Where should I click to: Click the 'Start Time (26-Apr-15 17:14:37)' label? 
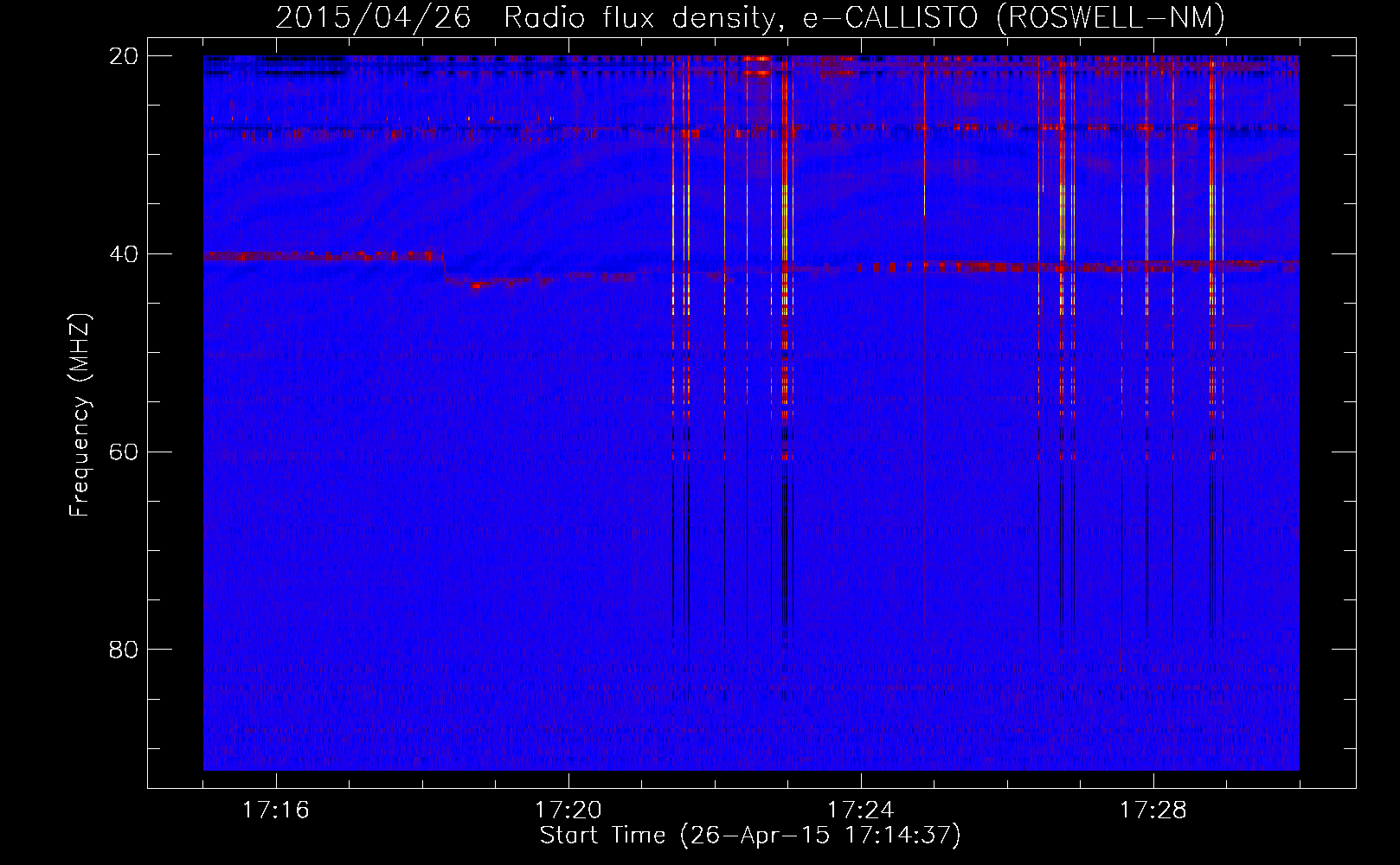(x=750, y=836)
